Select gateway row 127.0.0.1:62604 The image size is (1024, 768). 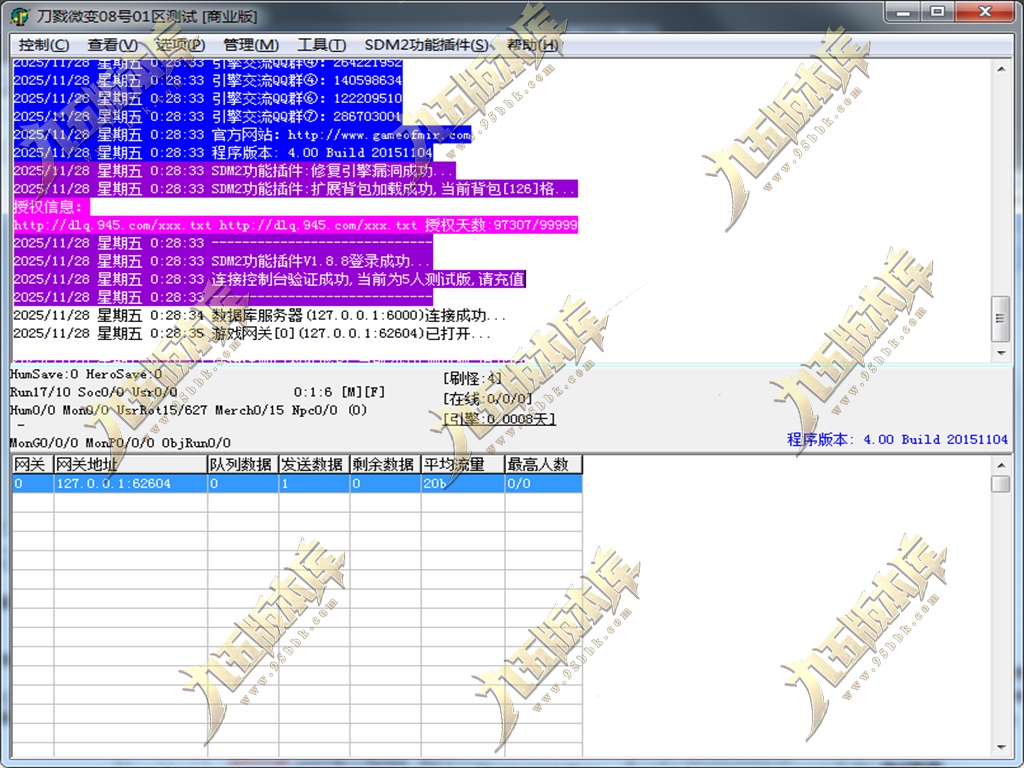click(x=297, y=484)
